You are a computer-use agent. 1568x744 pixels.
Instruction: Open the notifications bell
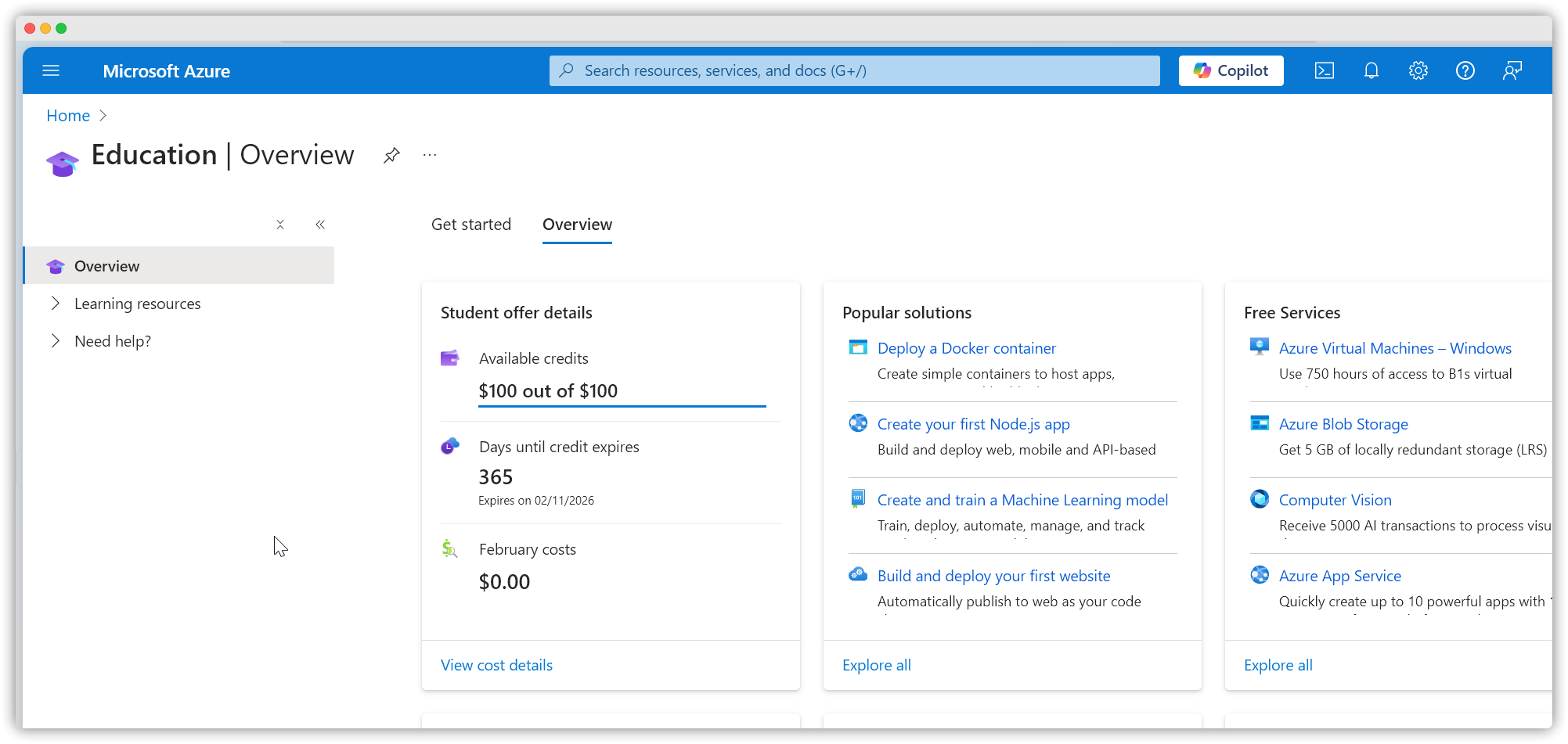(x=1371, y=71)
